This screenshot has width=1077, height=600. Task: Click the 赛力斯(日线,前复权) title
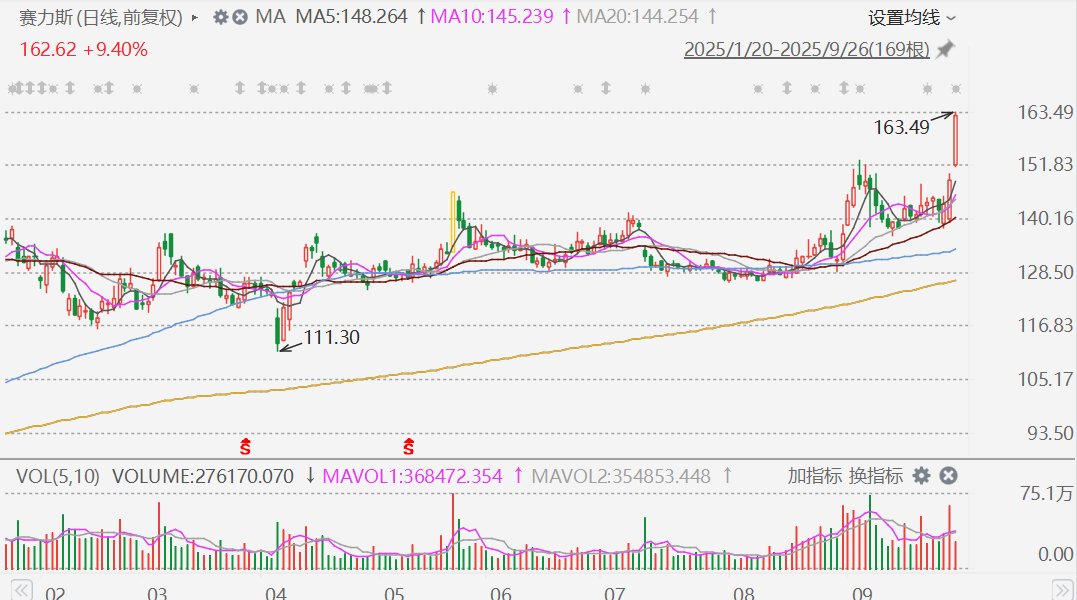tap(101, 17)
